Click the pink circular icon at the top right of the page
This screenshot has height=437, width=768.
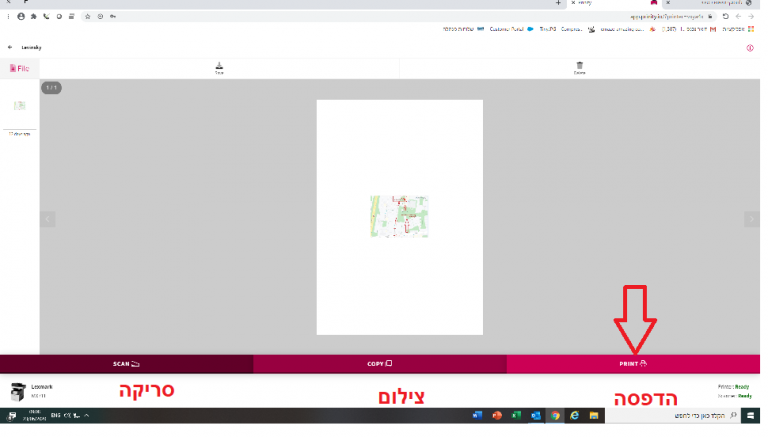750,48
